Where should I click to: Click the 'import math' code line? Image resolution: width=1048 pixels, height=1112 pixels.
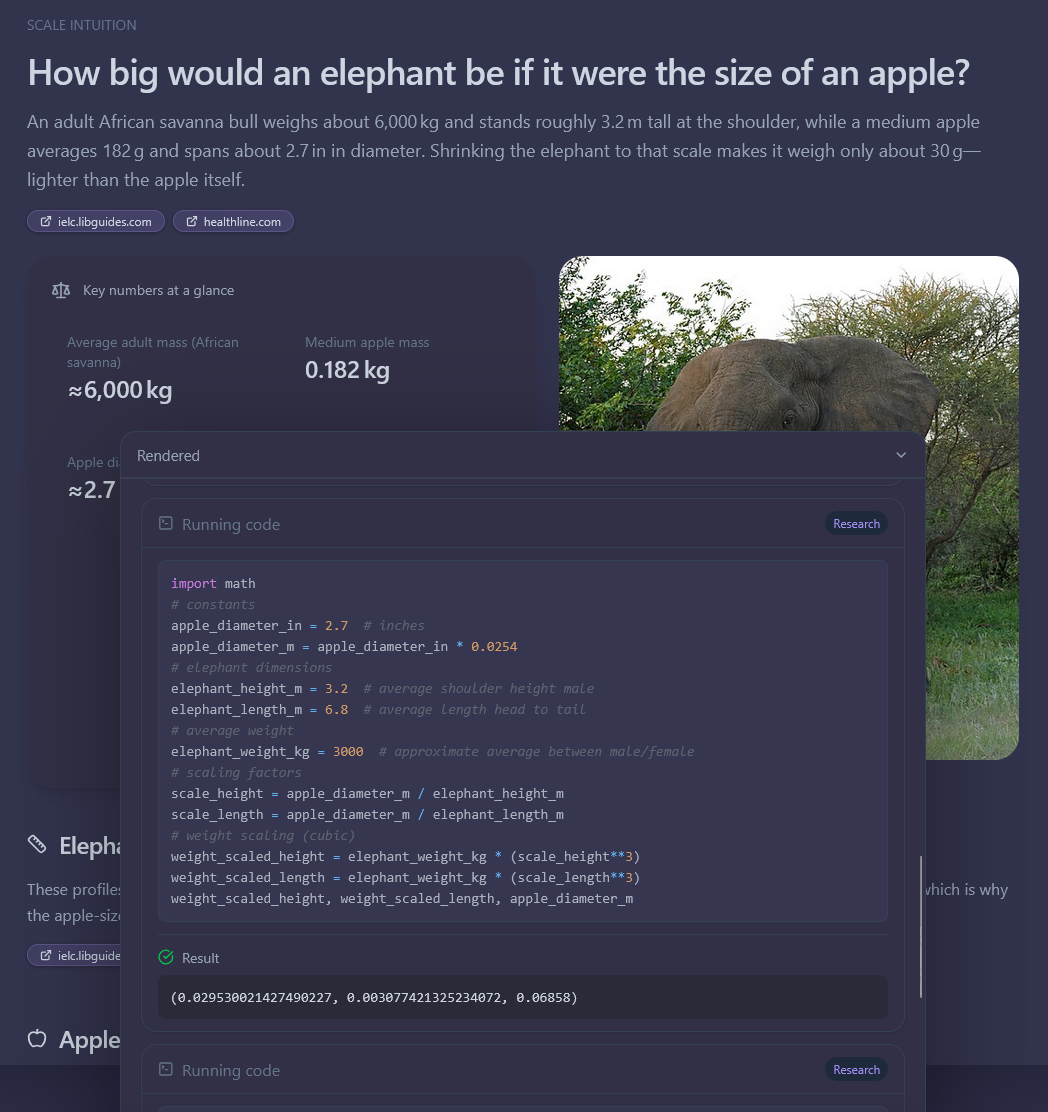point(213,584)
